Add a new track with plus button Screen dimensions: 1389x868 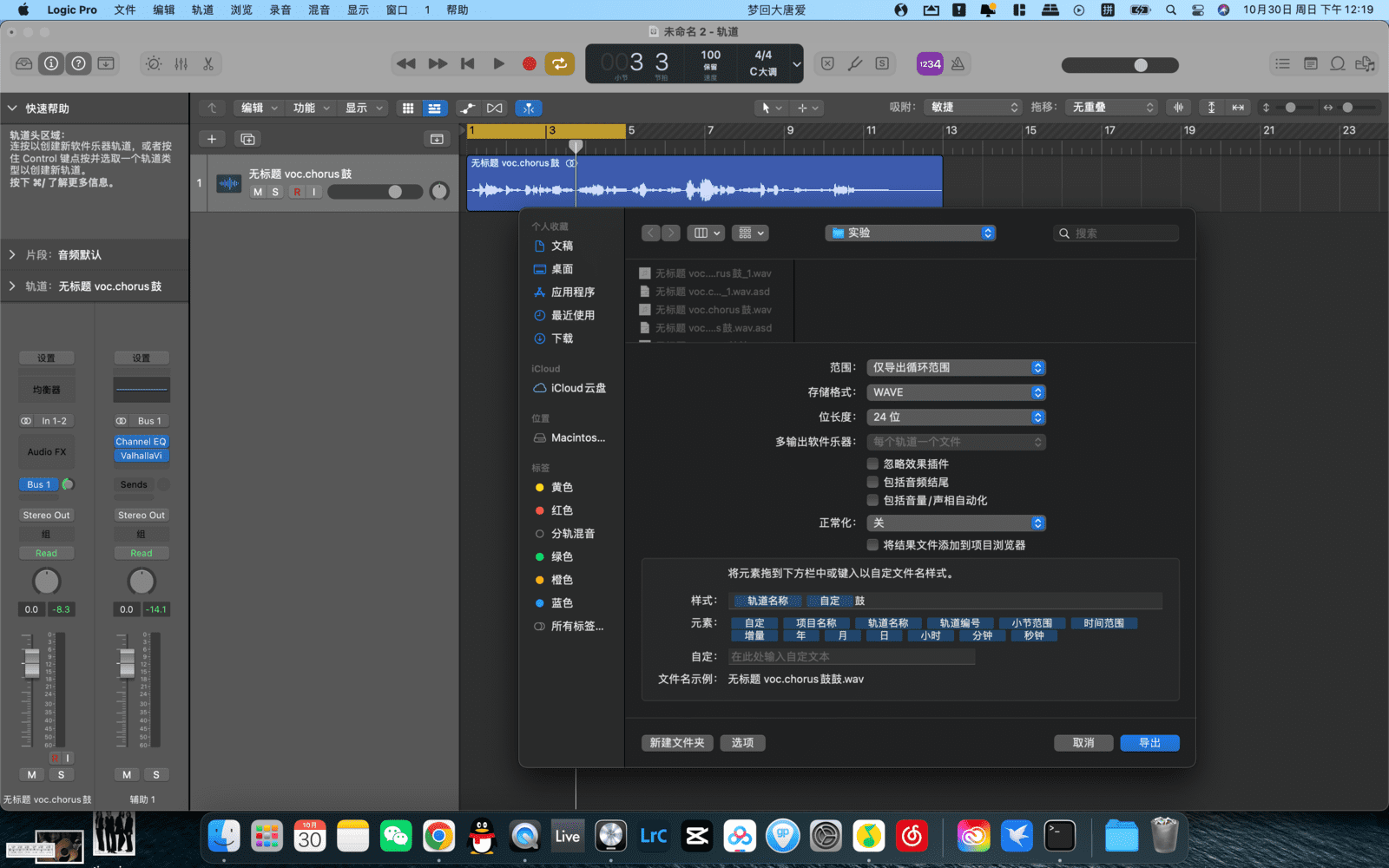[212, 139]
